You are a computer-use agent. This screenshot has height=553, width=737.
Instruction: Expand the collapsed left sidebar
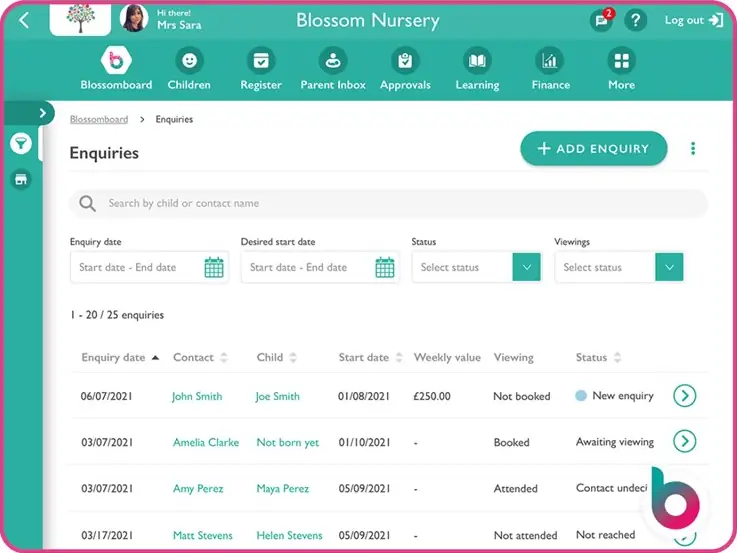pos(41,113)
